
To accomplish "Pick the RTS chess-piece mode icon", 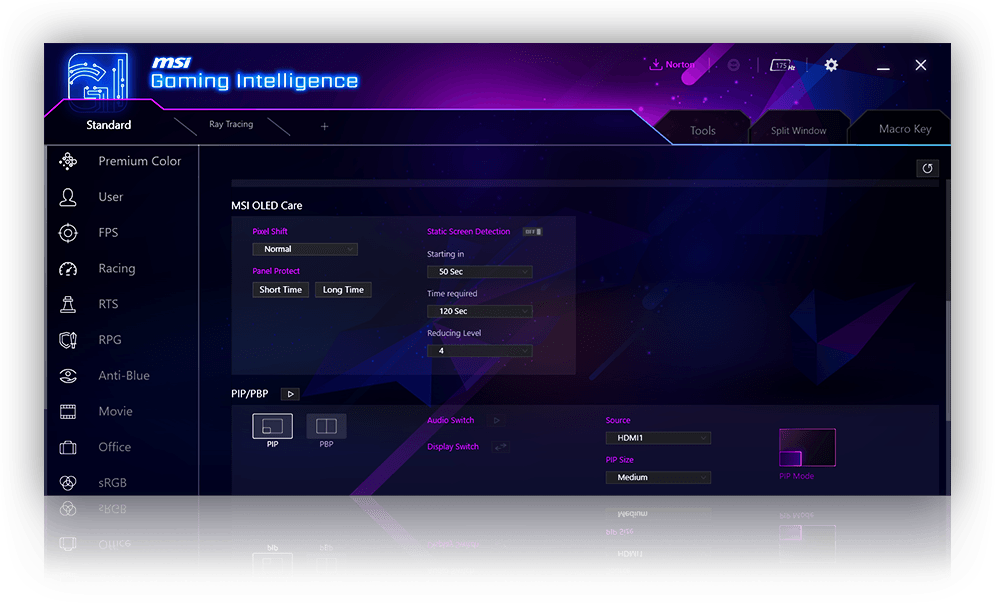I will 68,305.
